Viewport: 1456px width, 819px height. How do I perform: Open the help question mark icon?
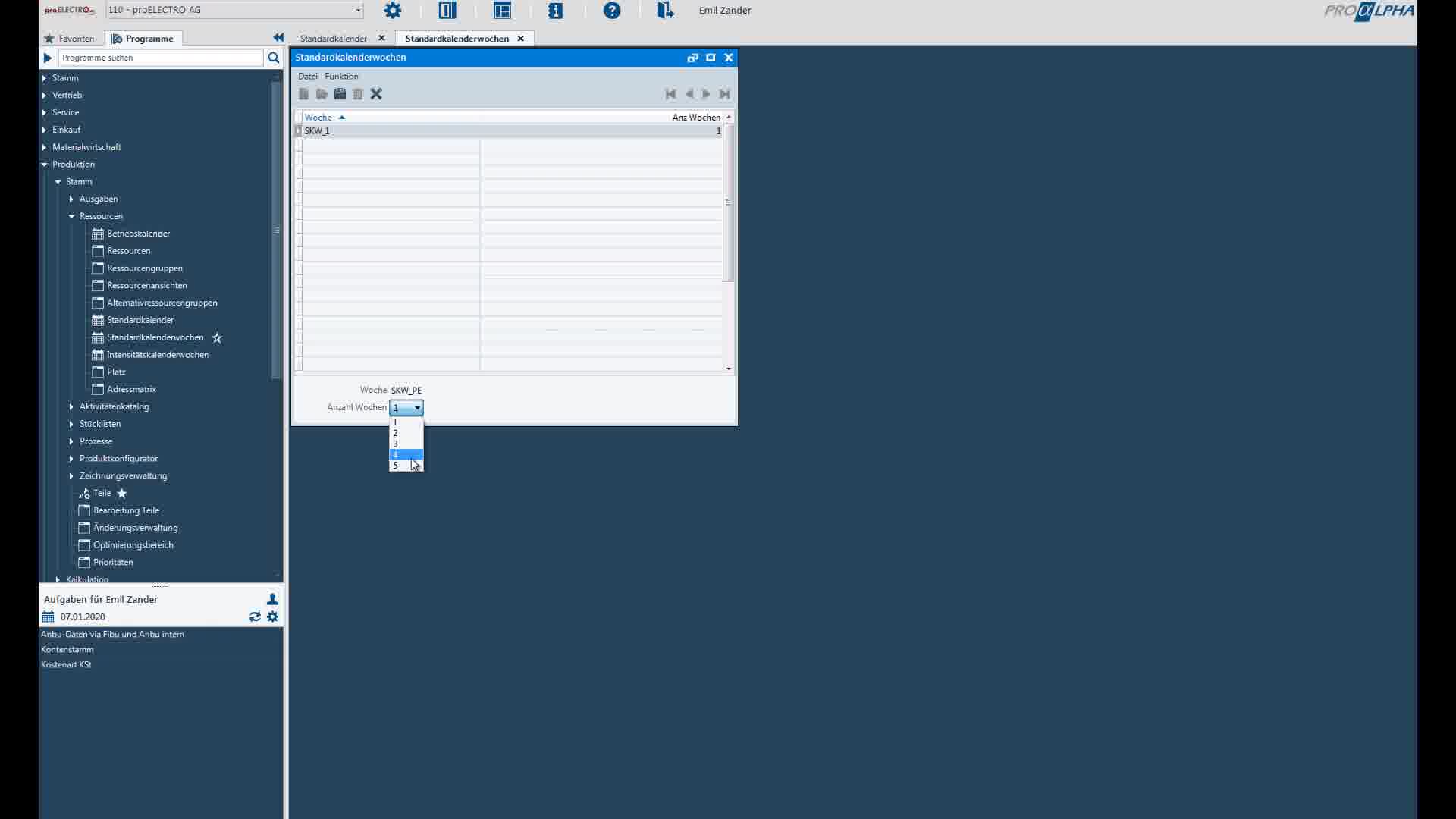(x=612, y=11)
